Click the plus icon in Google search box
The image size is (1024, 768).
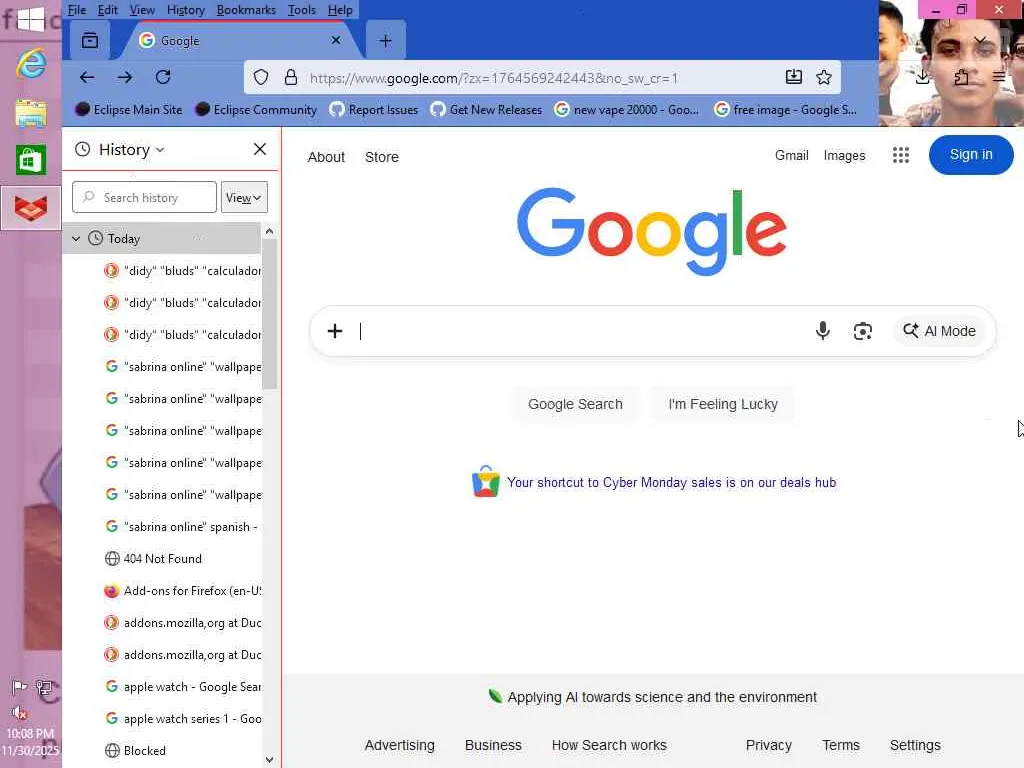pyautogui.click(x=335, y=331)
